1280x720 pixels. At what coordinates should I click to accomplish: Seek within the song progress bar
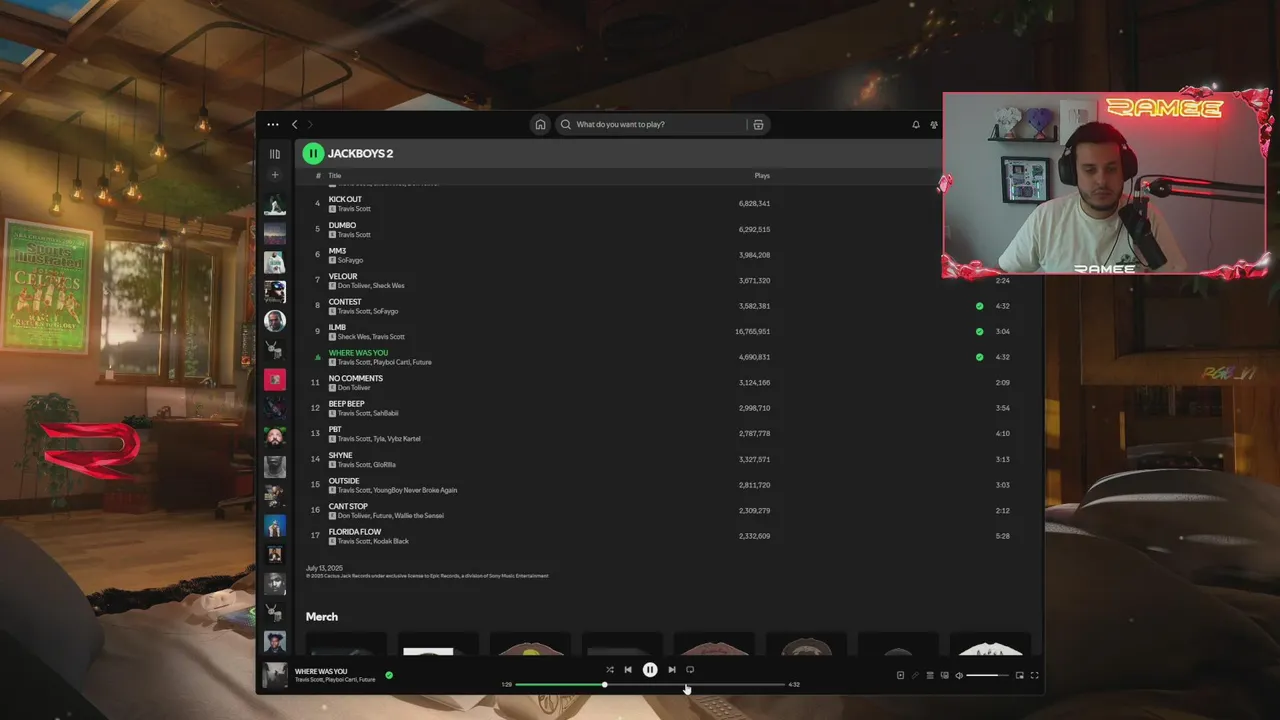(x=650, y=685)
